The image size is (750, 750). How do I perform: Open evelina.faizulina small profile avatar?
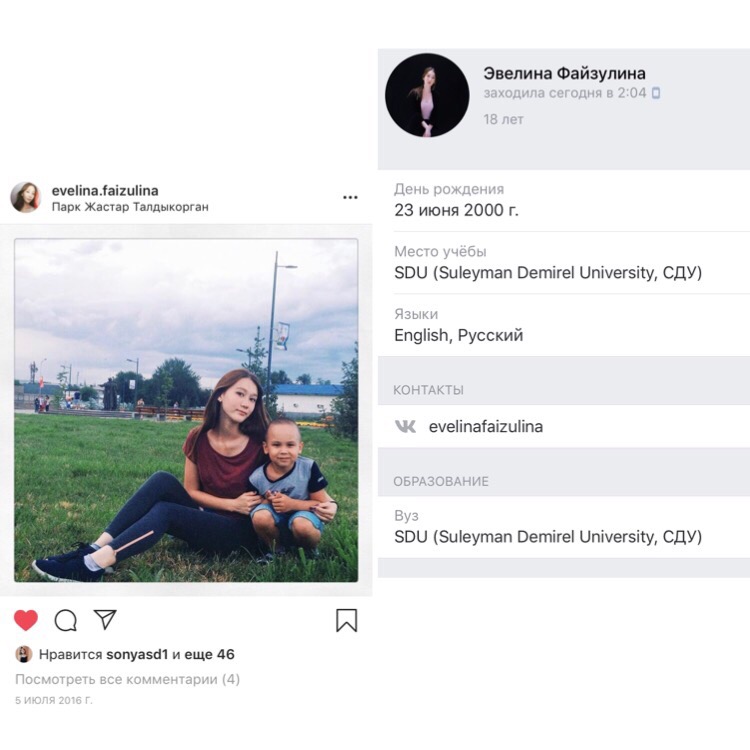pyautogui.click(x=25, y=197)
